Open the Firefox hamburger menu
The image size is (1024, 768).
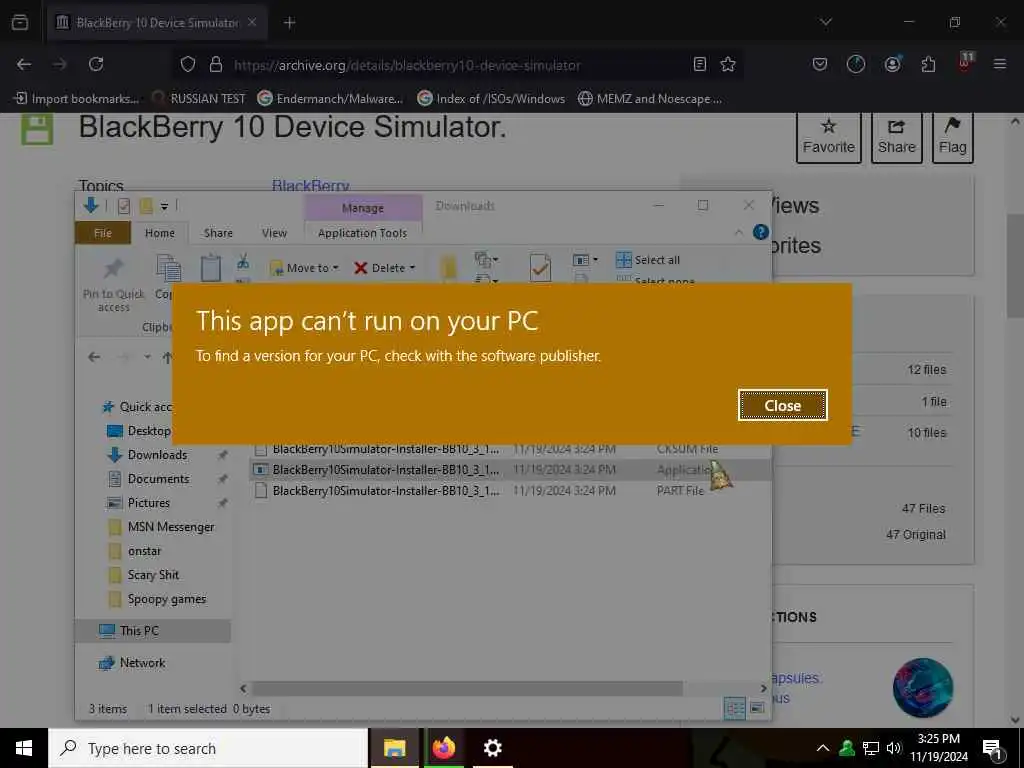pos(1000,64)
